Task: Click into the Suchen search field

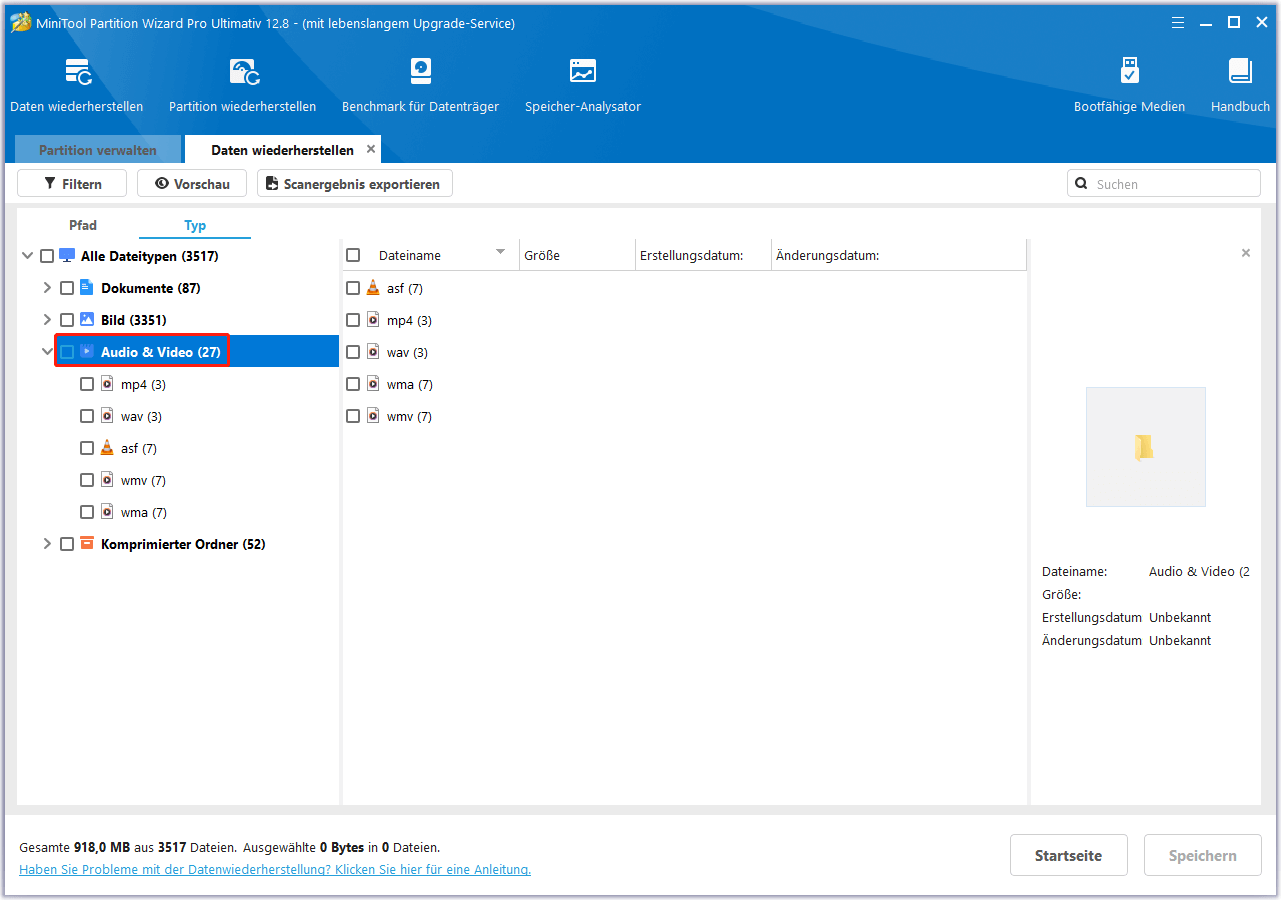Action: (1164, 184)
